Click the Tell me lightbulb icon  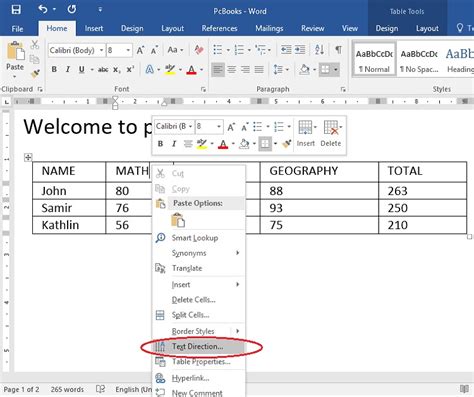click(x=460, y=28)
